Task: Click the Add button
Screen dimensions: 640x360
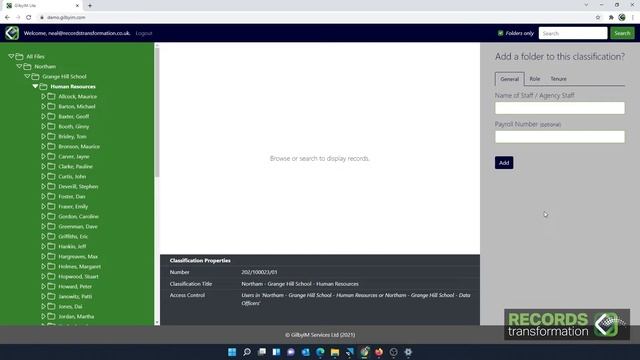Action: pyautogui.click(x=504, y=162)
